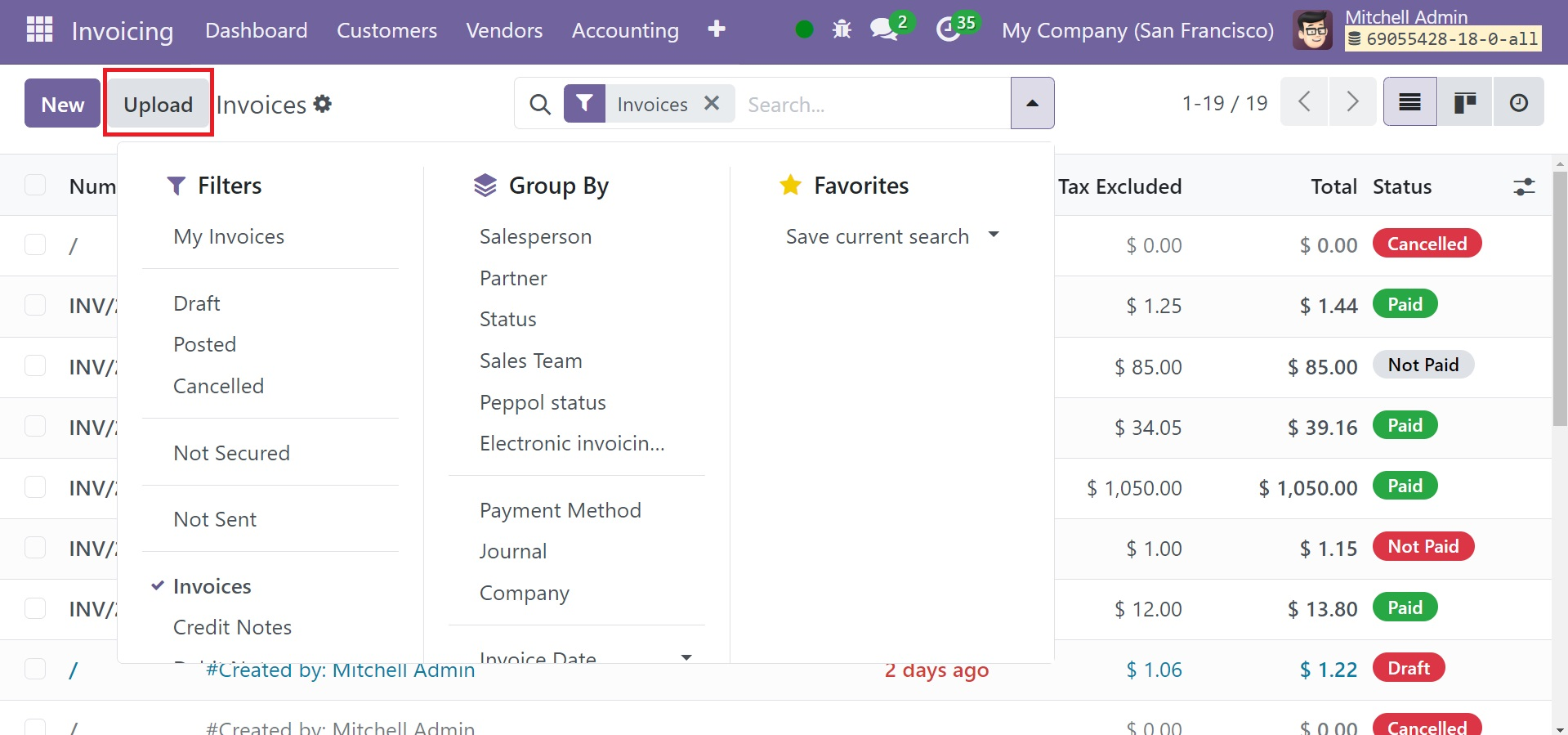Image resolution: width=1568 pixels, height=735 pixels.
Task: Group by Payment Method
Action: tap(560, 510)
